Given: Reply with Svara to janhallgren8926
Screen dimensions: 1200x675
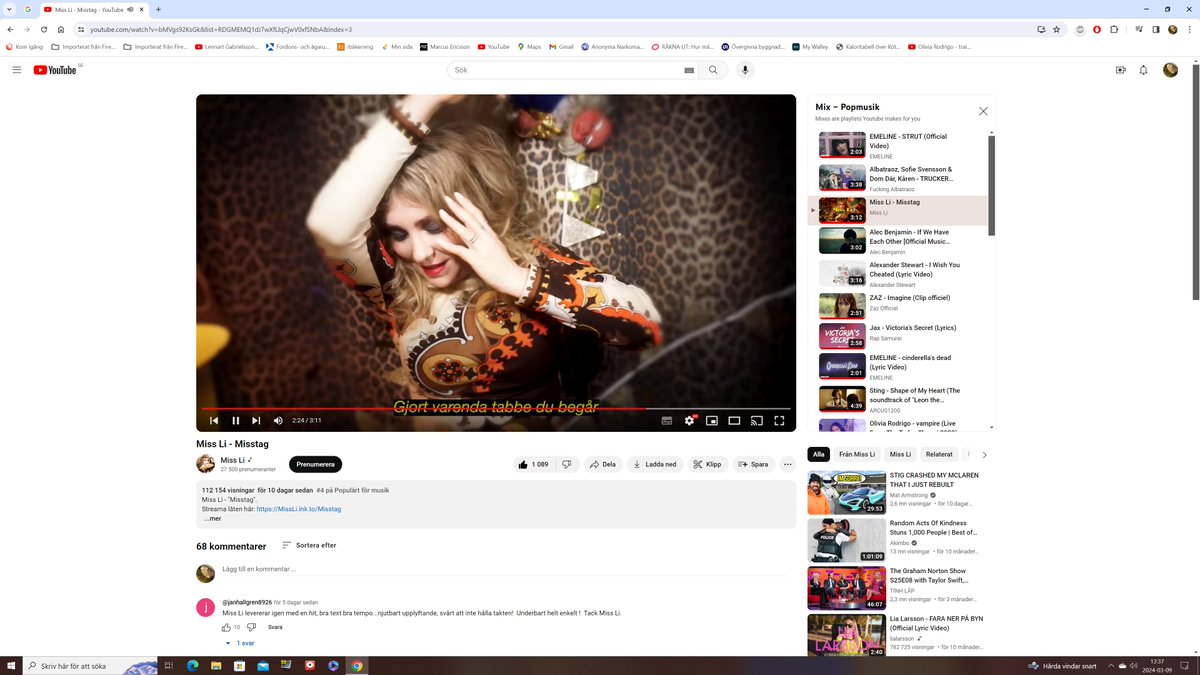Looking at the screenshot, I should click(x=275, y=627).
